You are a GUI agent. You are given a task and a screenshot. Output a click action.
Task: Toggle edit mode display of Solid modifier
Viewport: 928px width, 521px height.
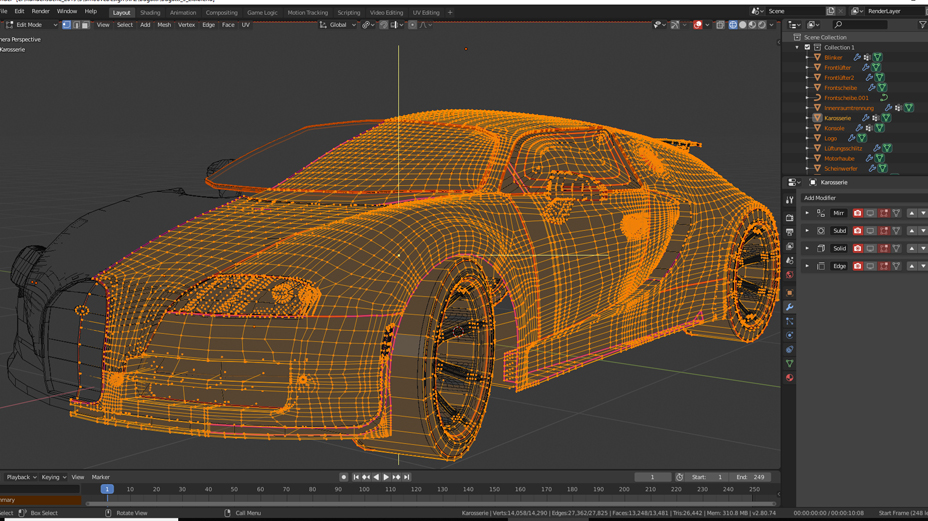[884, 249]
